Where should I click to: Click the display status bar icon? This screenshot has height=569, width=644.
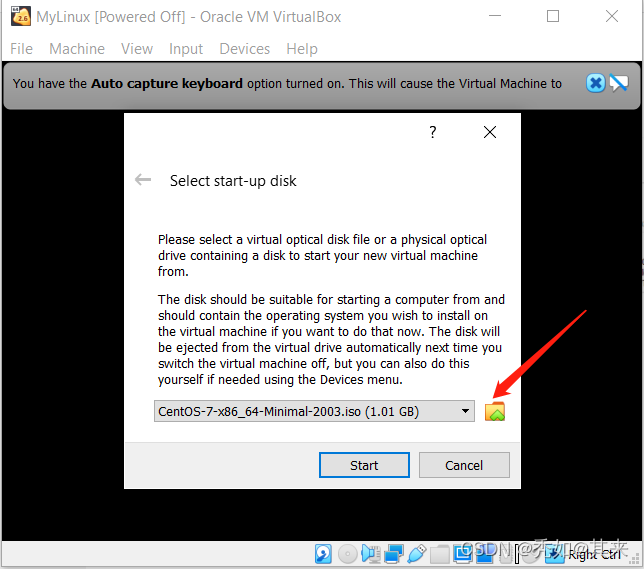(462, 554)
